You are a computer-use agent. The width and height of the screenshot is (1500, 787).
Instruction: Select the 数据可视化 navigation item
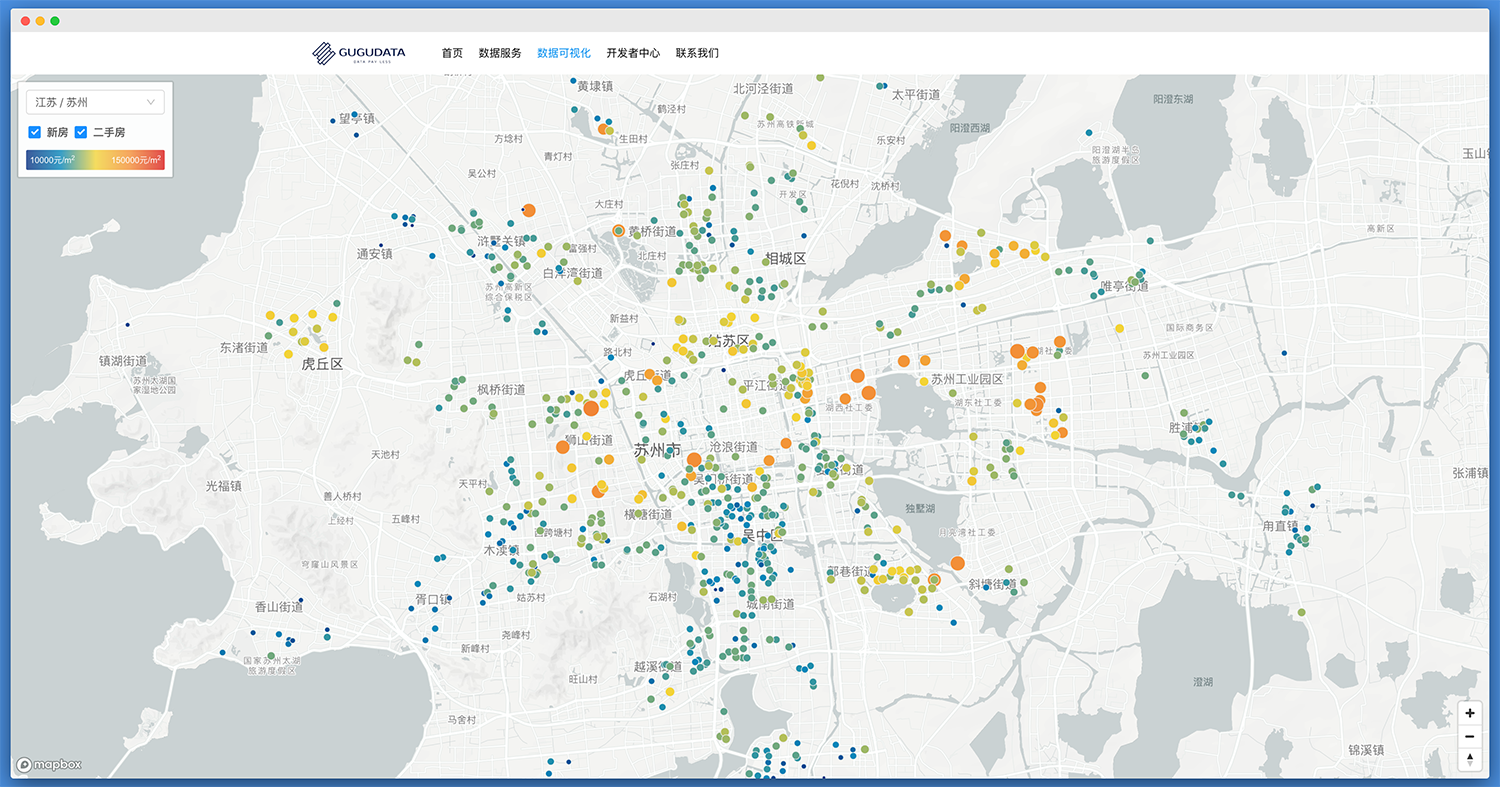pos(563,53)
